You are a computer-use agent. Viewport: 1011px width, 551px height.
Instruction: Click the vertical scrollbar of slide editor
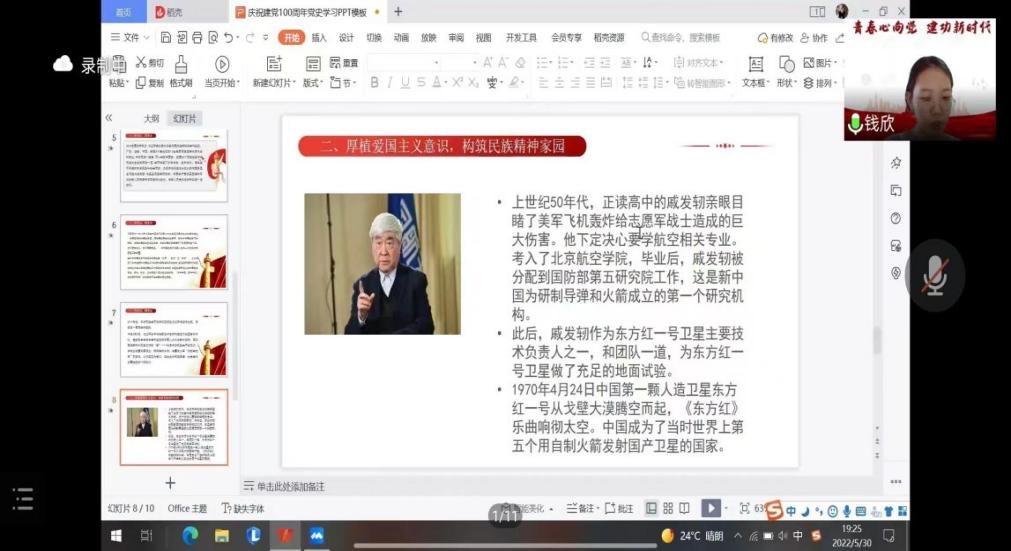pos(876,340)
